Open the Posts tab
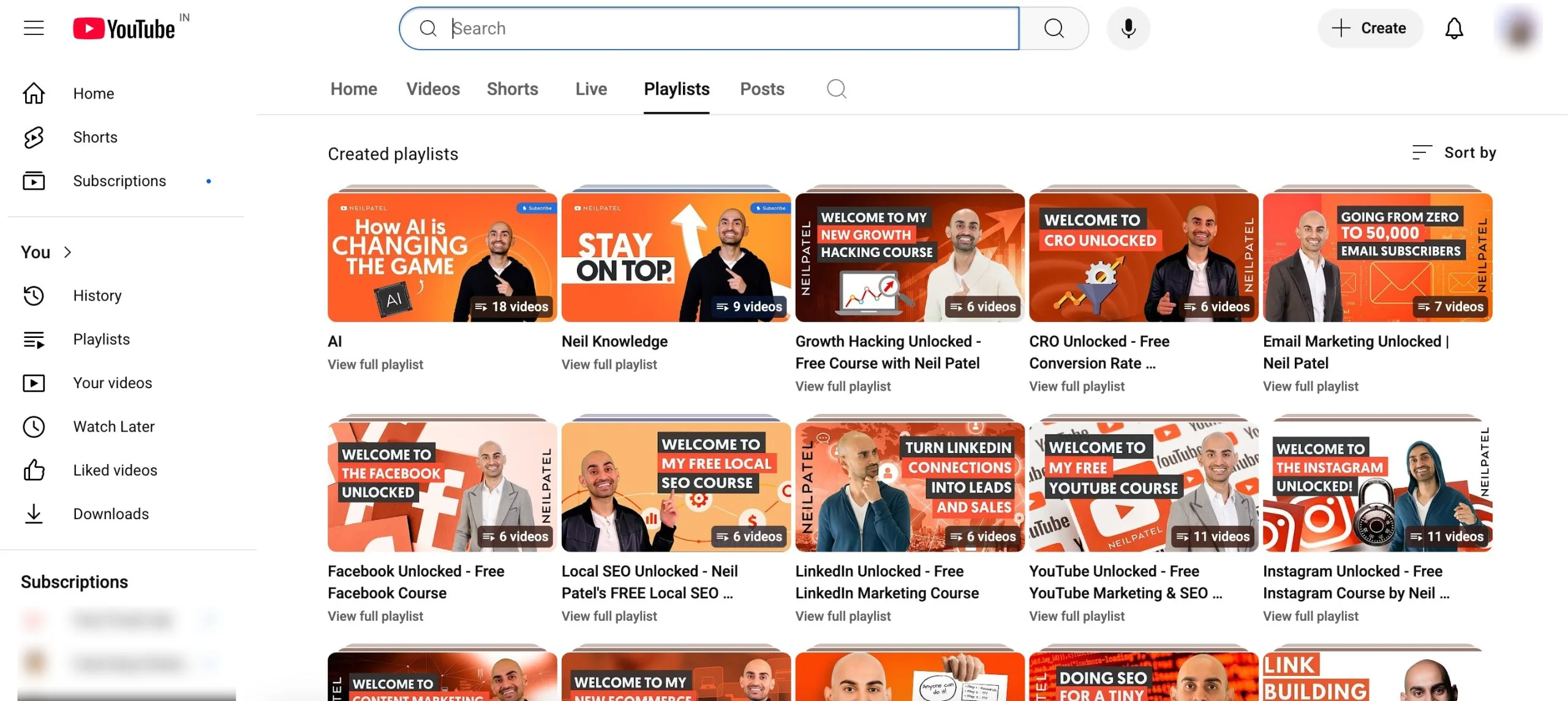This screenshot has width=1568, height=701. [763, 89]
